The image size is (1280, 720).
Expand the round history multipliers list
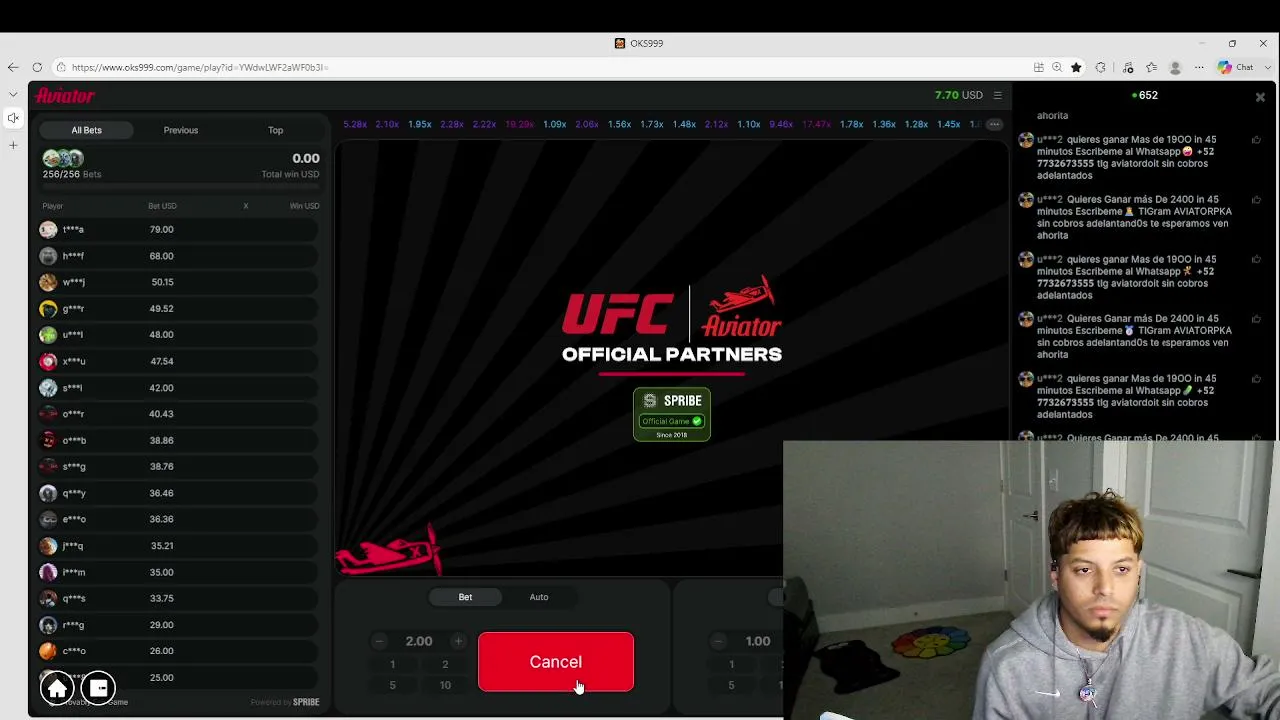click(994, 124)
